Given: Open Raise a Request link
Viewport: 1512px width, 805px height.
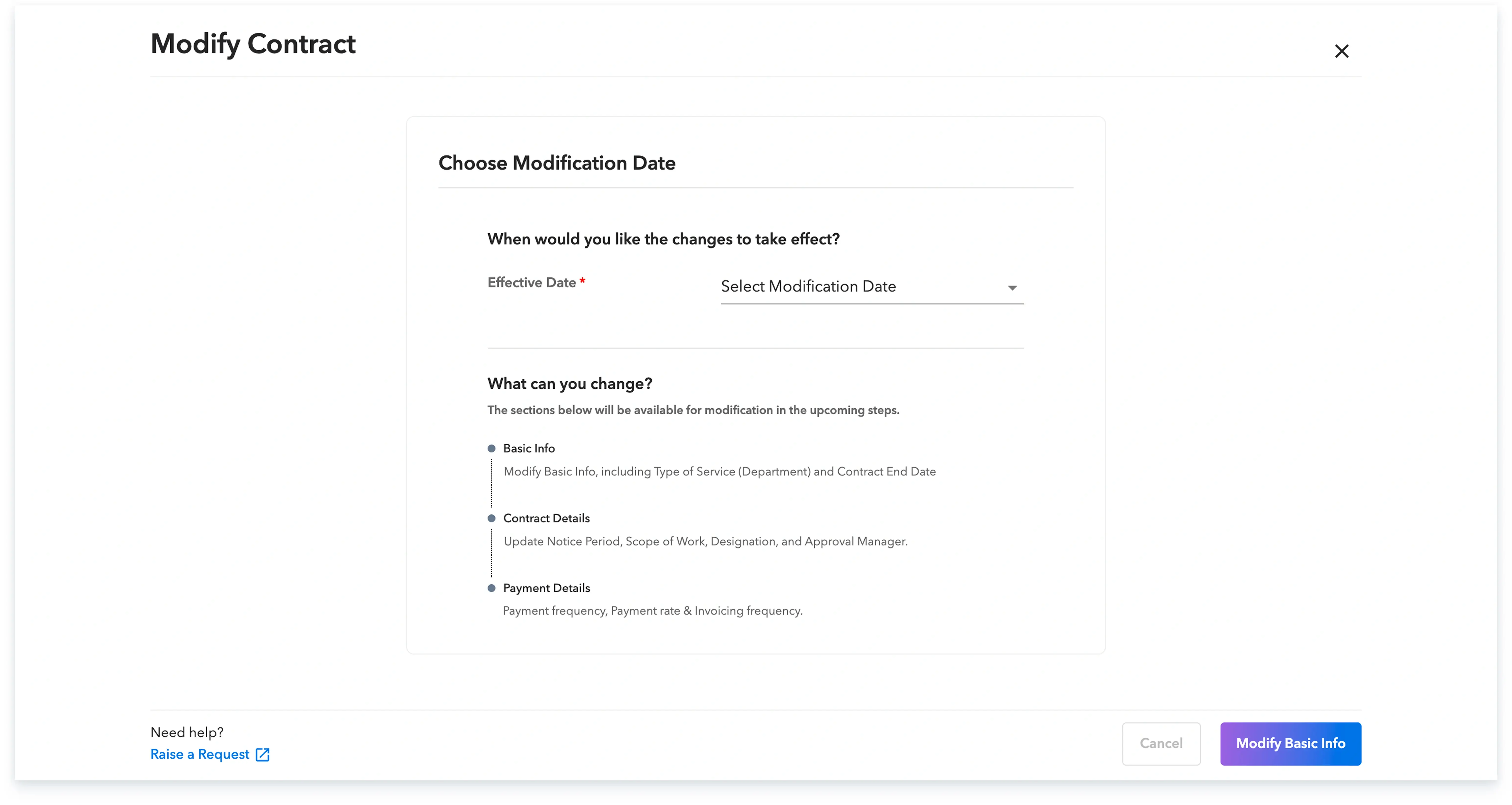Looking at the screenshot, I should (200, 755).
